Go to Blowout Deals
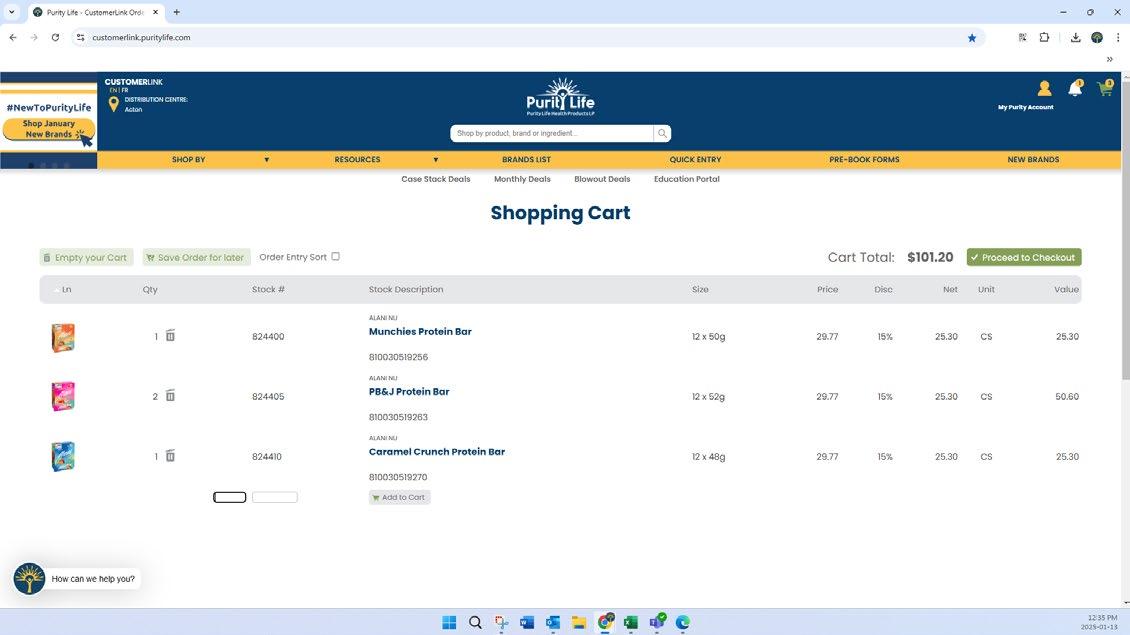Image resolution: width=1130 pixels, height=635 pixels. (x=602, y=179)
